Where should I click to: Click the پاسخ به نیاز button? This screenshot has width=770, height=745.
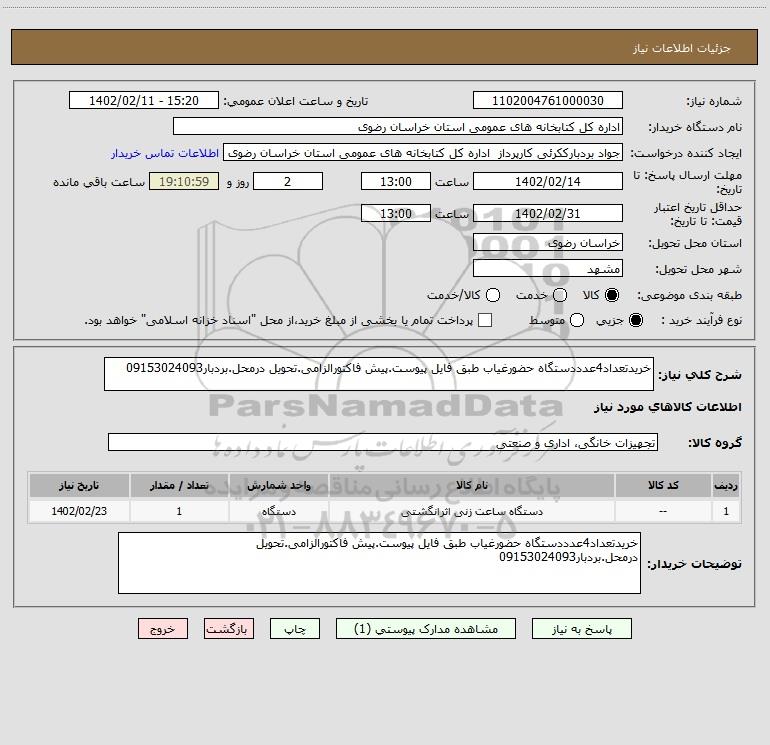coord(581,629)
